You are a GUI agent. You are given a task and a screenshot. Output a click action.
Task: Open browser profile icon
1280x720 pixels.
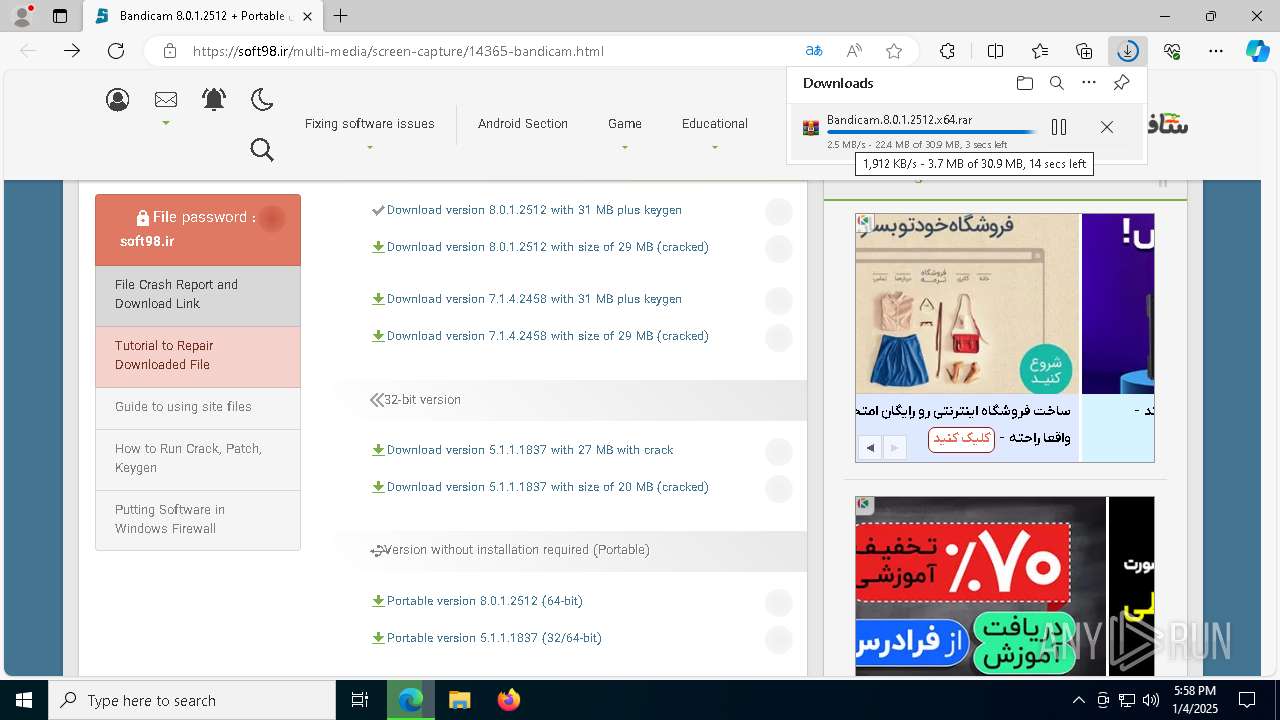pos(22,16)
